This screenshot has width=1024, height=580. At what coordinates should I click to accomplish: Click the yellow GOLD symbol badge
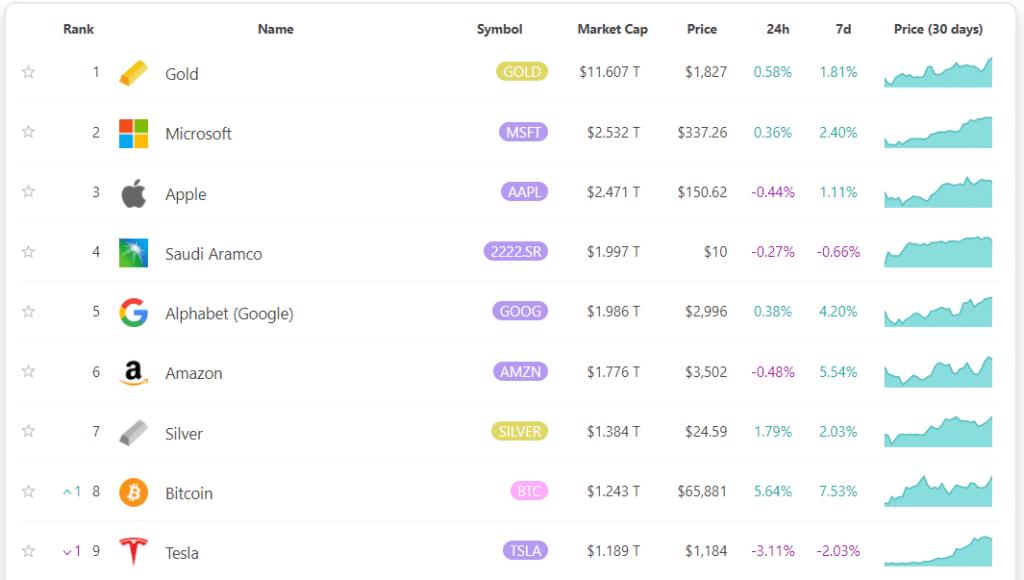click(x=522, y=72)
